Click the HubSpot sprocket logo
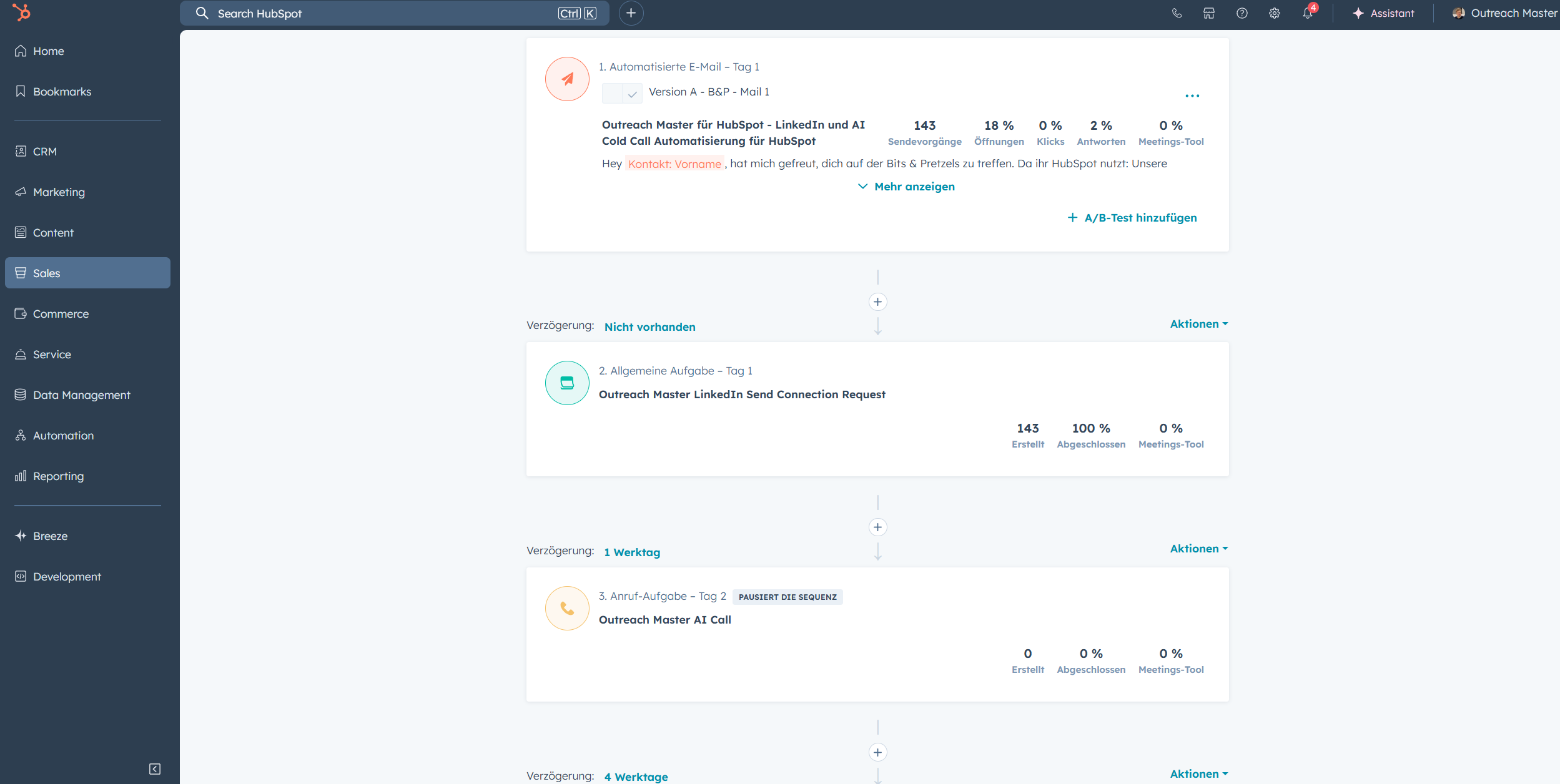The height and width of the screenshot is (784, 1560). [21, 12]
